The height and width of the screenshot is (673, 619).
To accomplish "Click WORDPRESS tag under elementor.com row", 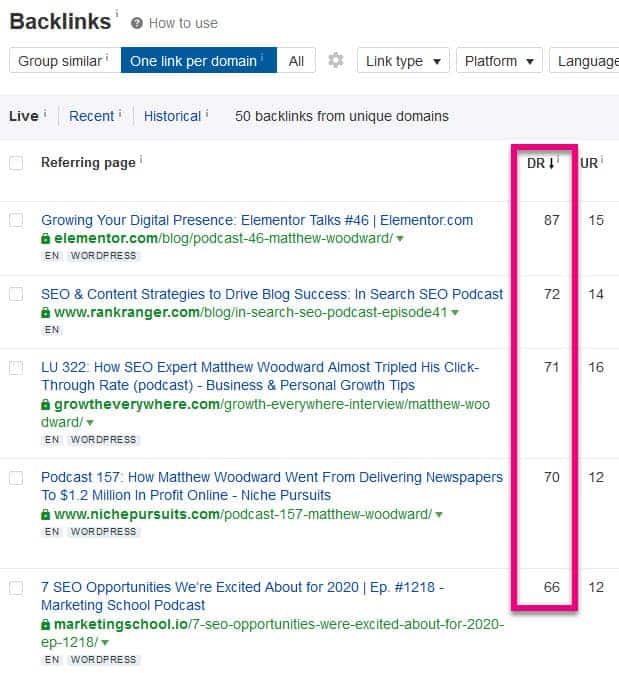I will 103,256.
